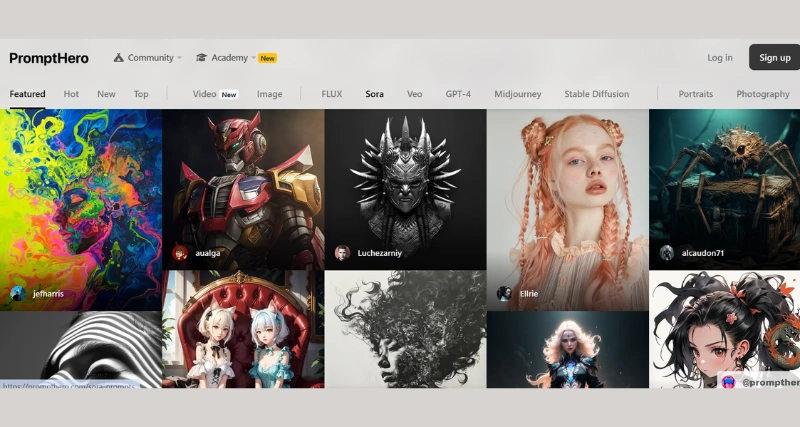Click the Community people icon

coord(119,58)
